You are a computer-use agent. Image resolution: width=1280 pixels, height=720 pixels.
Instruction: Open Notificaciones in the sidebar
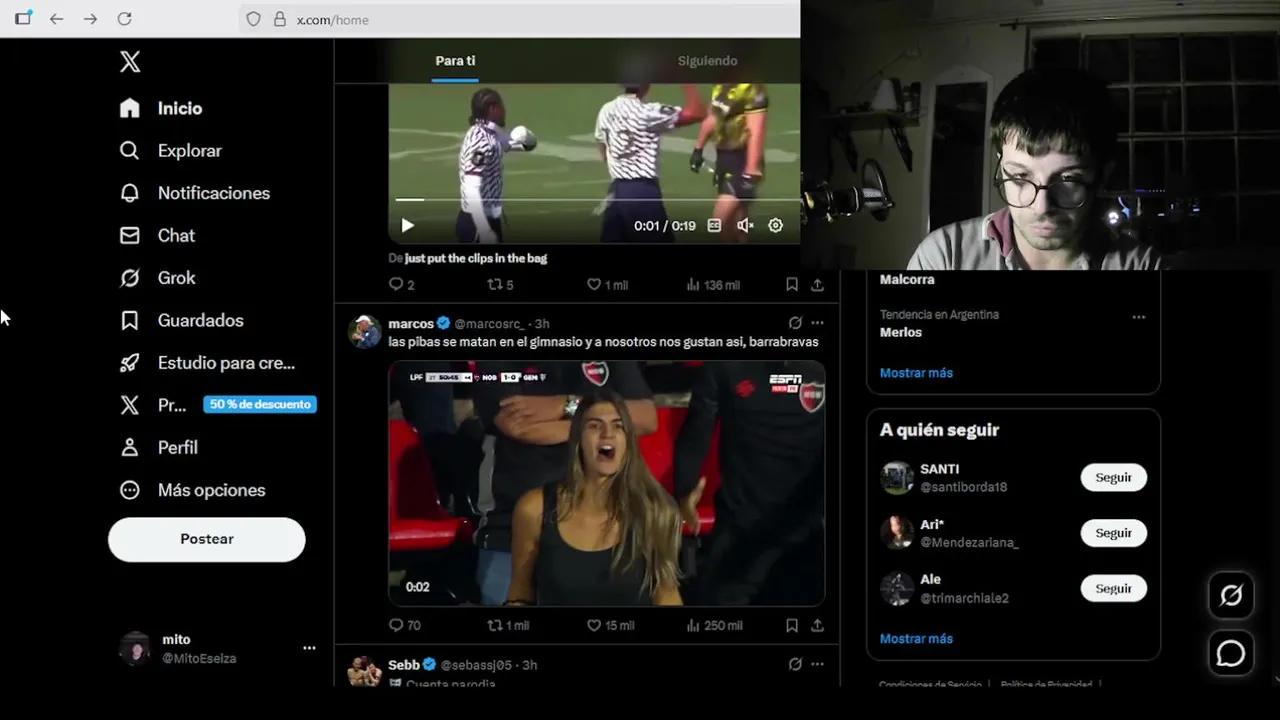pos(194,193)
